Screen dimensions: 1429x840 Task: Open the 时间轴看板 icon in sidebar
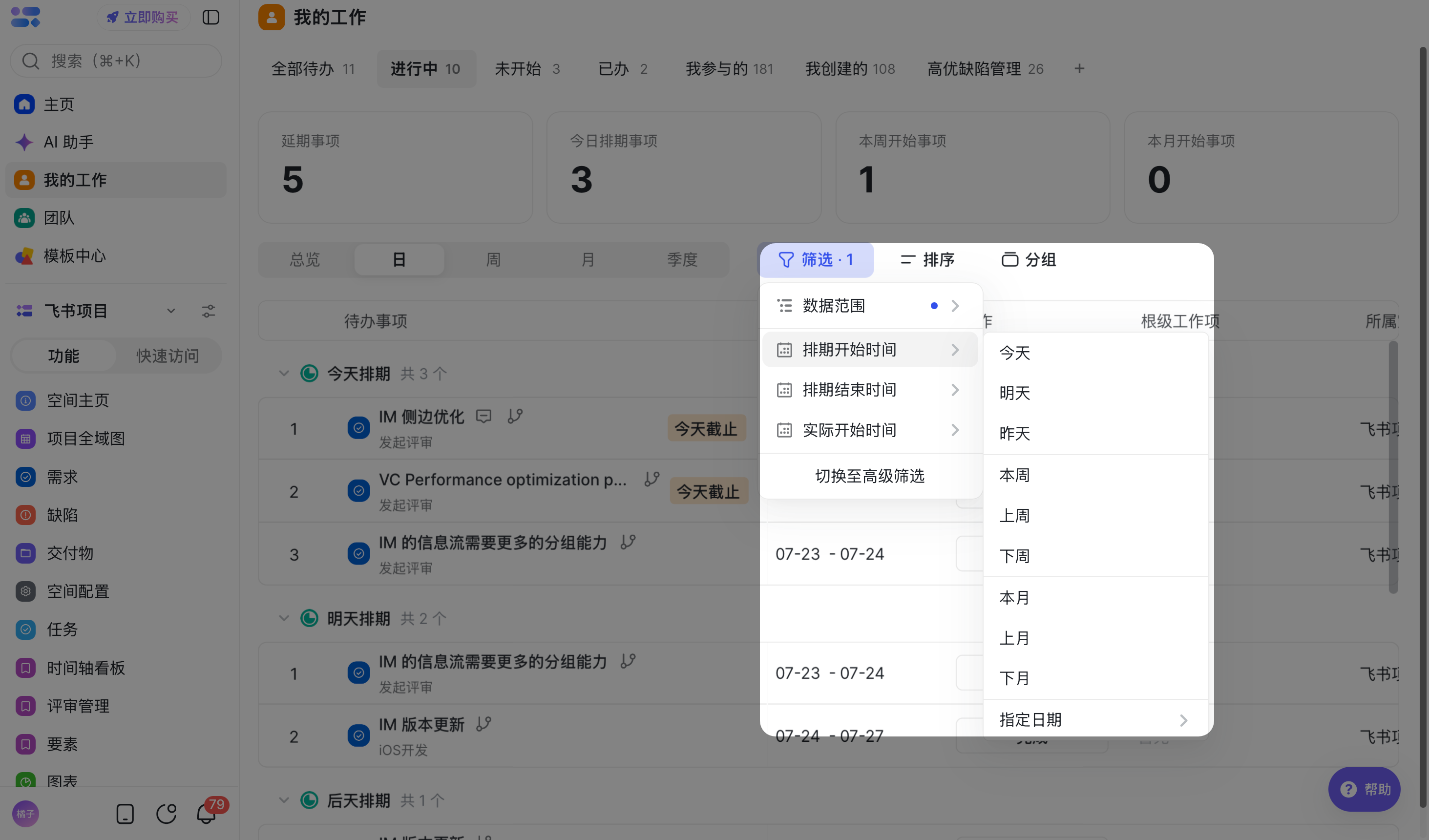[25, 668]
